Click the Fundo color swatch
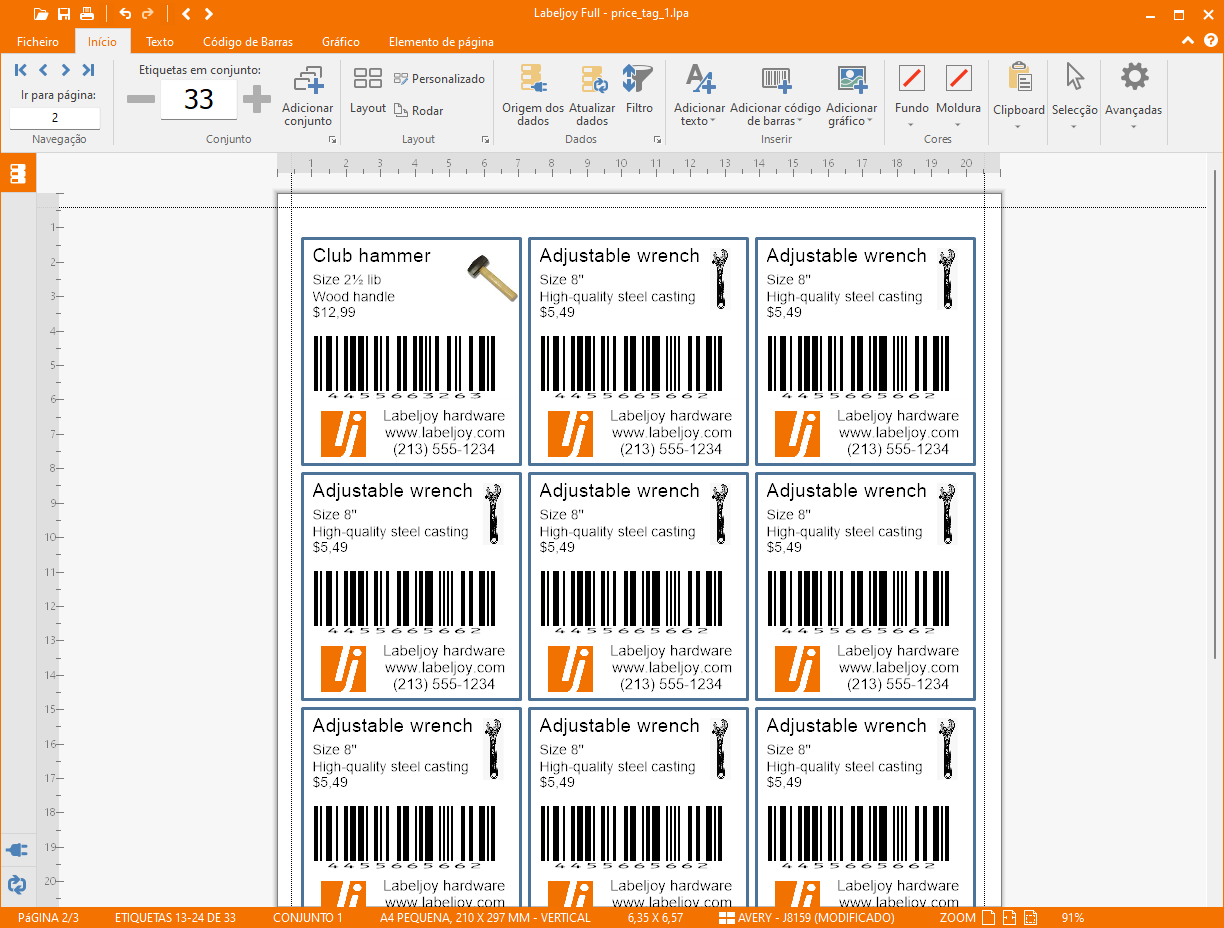The image size is (1224, 928). [x=912, y=78]
